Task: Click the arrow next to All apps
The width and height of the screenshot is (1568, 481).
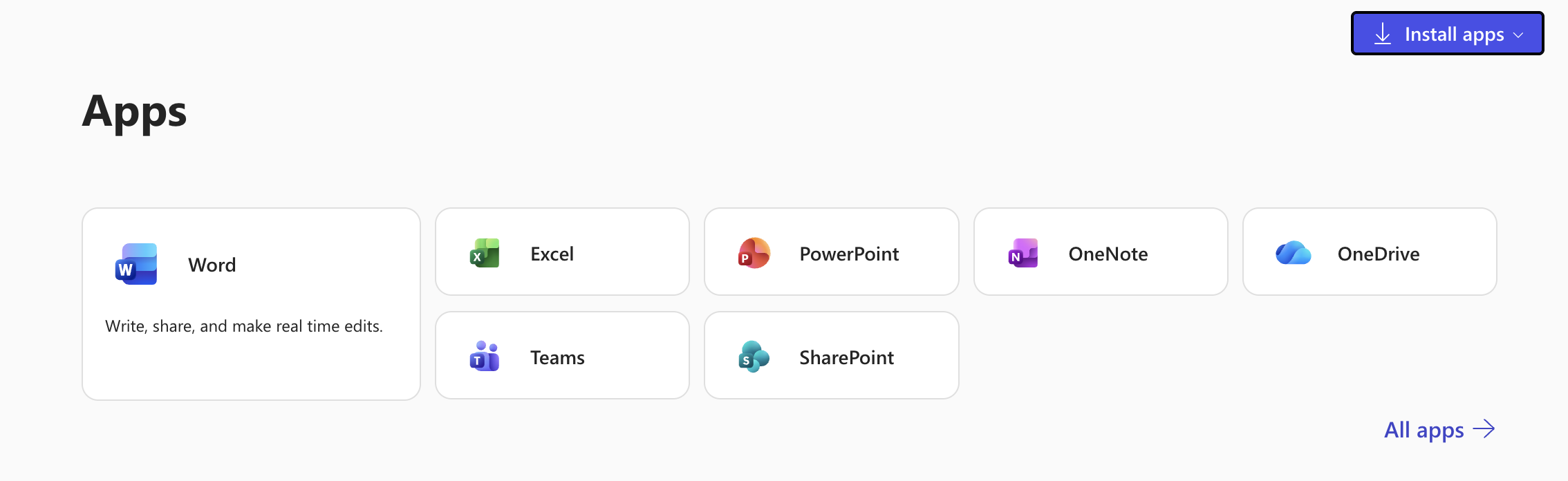Action: (x=1484, y=429)
